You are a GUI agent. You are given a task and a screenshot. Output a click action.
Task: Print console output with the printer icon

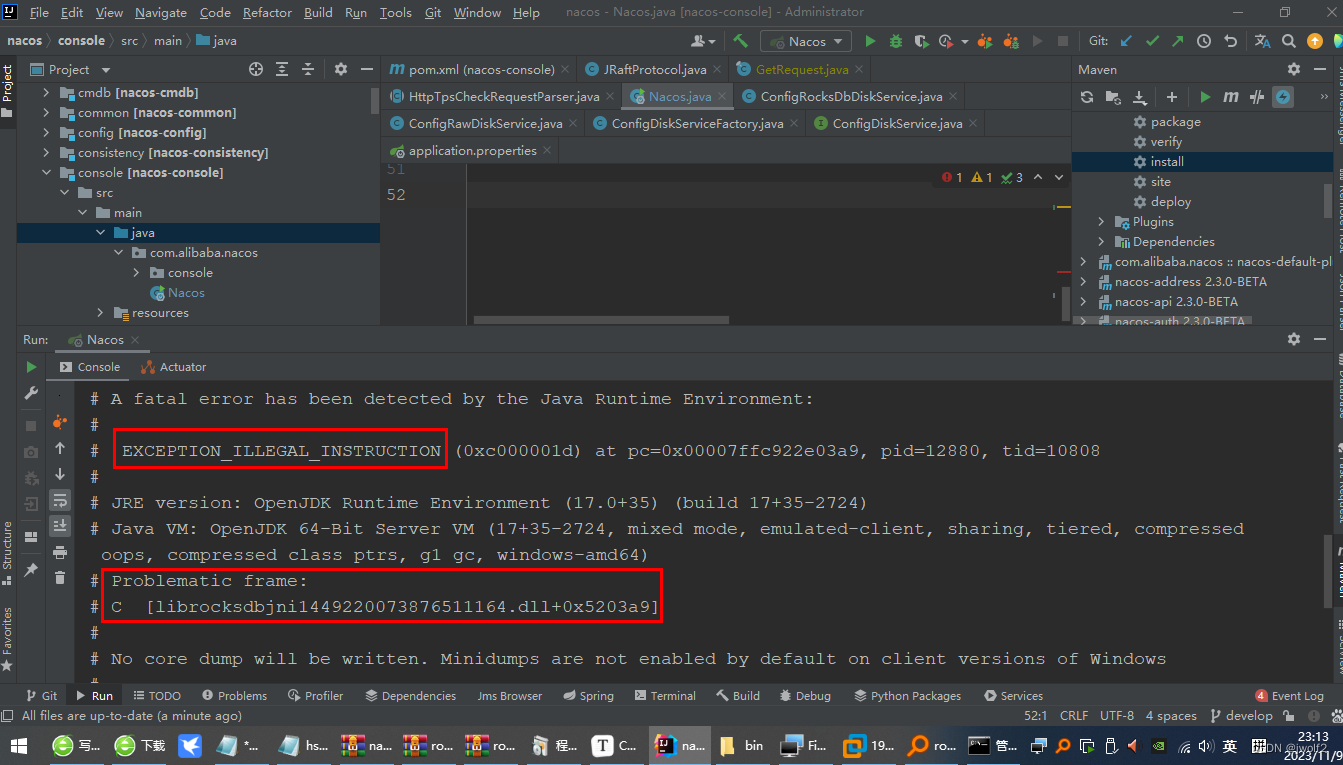point(60,552)
